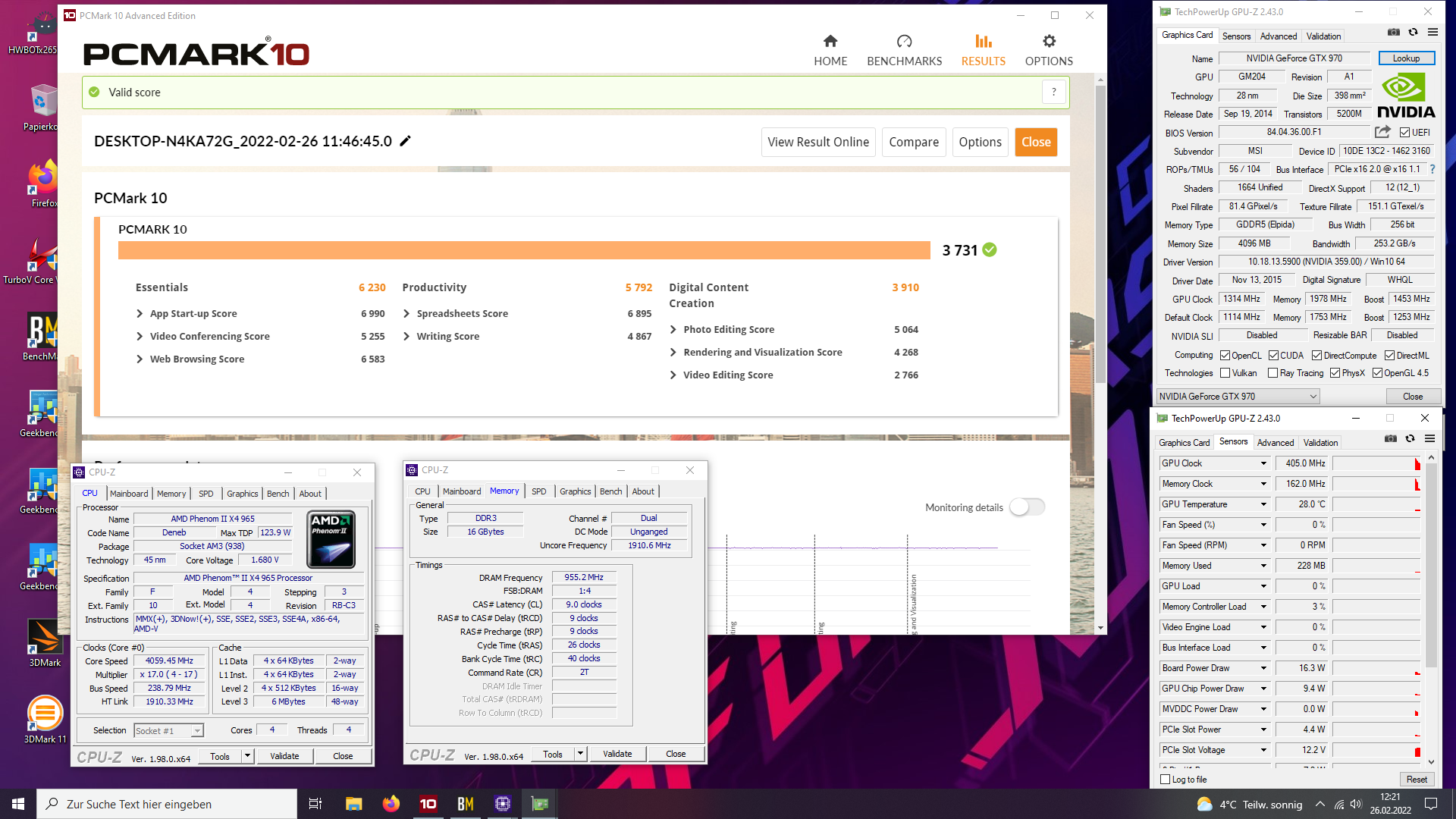Screen dimensions: 1456x819
Task: Open Windows Start menu
Action: pyautogui.click(x=18, y=804)
